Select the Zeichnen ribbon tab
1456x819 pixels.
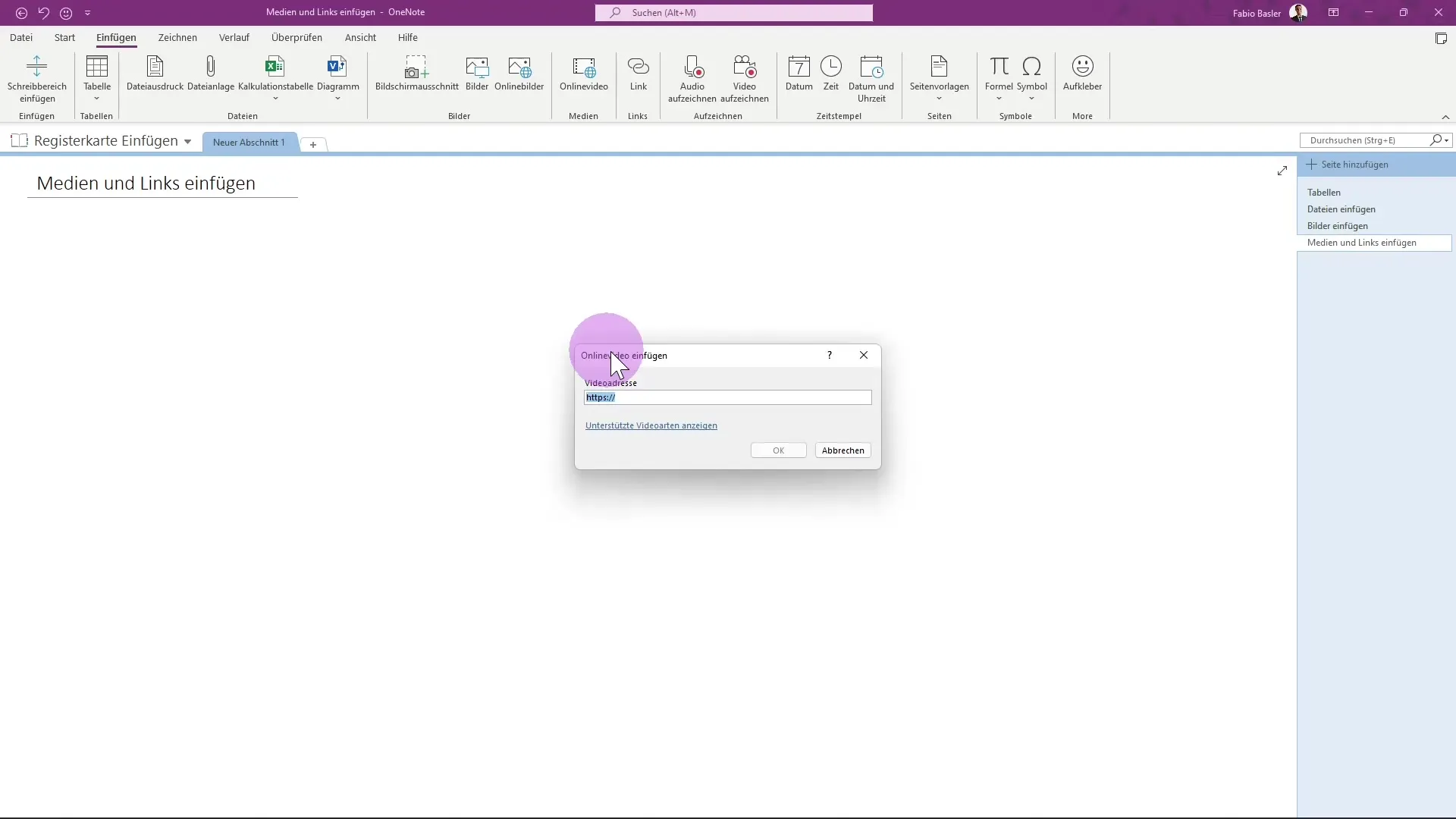[x=177, y=37]
